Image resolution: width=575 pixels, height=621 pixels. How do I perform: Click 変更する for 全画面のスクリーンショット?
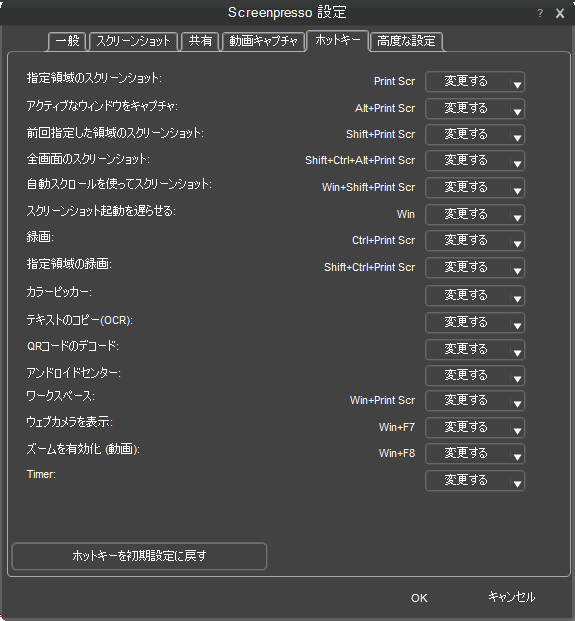466,161
